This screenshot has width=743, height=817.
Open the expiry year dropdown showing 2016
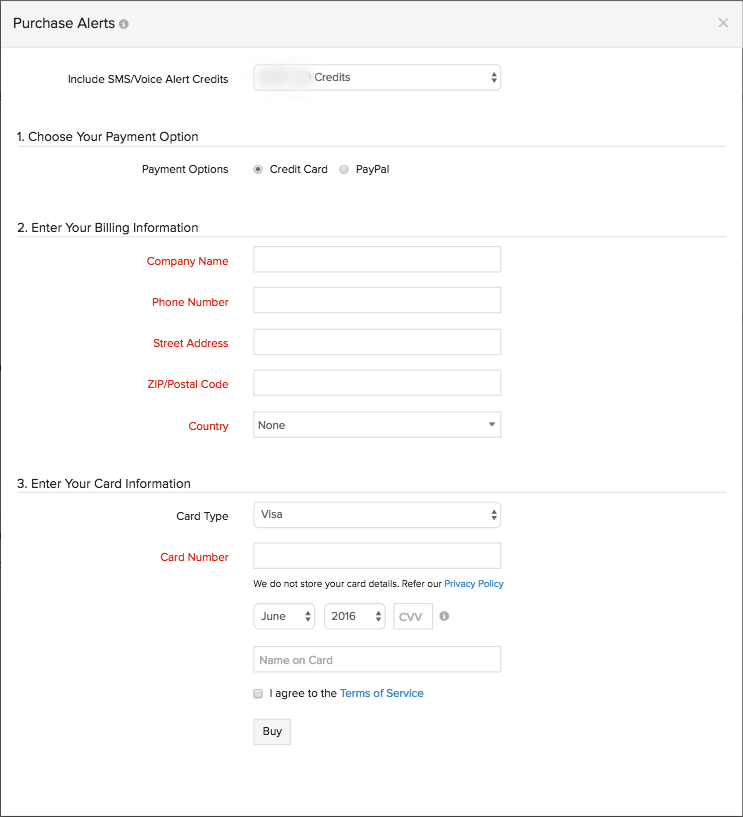tap(354, 617)
